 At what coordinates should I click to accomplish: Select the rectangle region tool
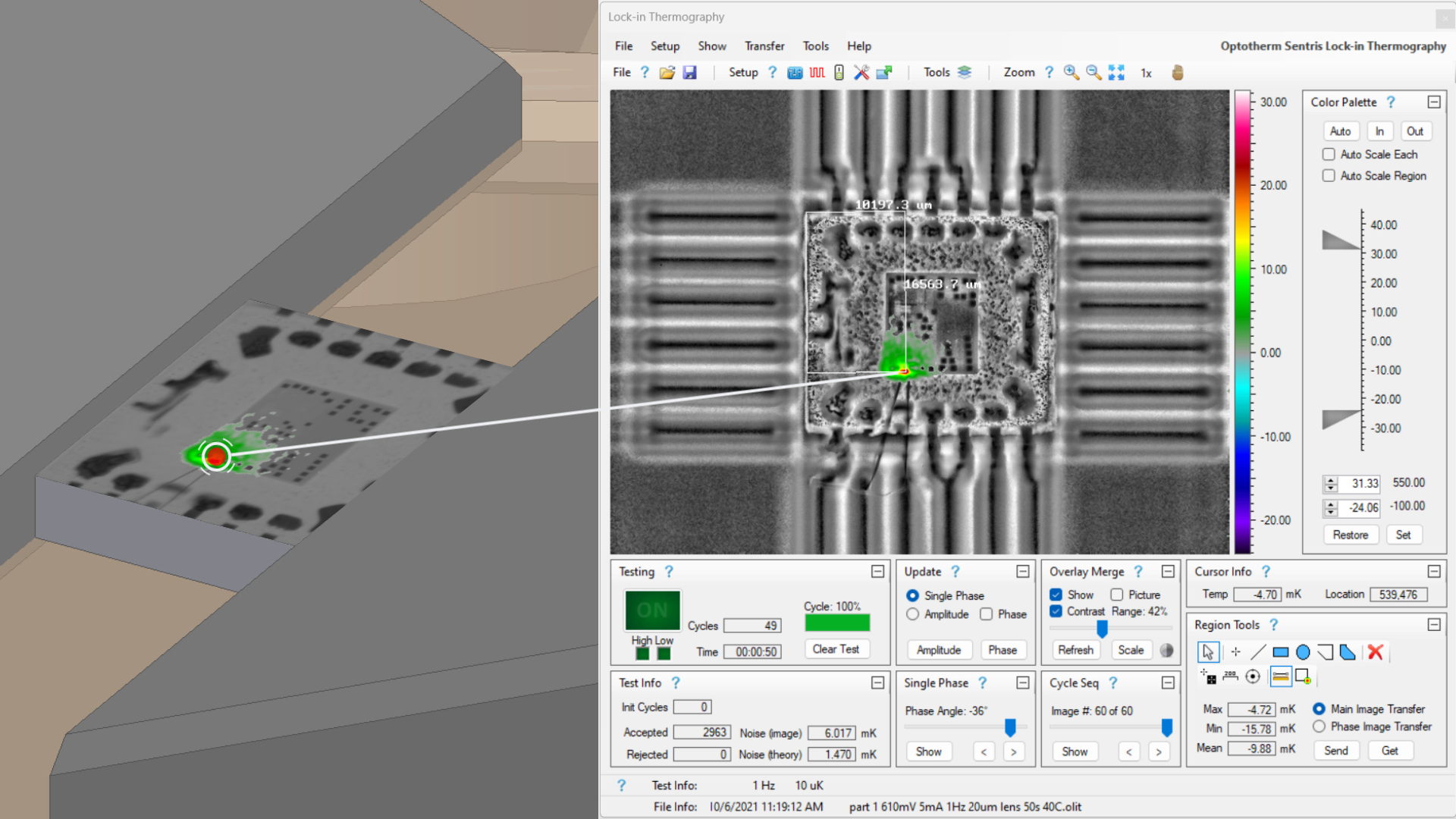pos(1280,651)
